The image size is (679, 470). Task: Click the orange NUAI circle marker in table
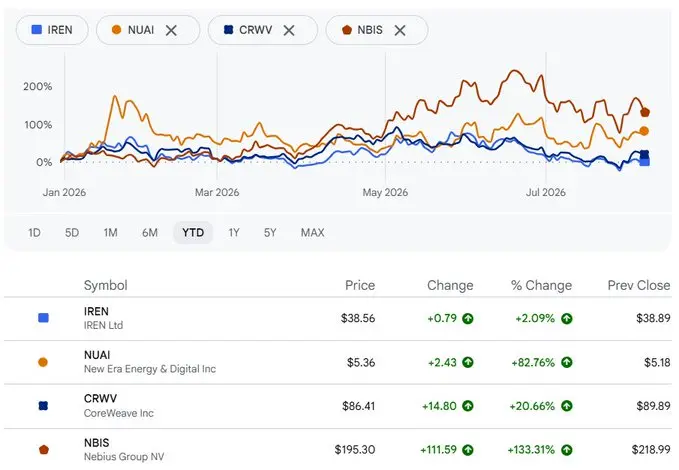tap(43, 362)
